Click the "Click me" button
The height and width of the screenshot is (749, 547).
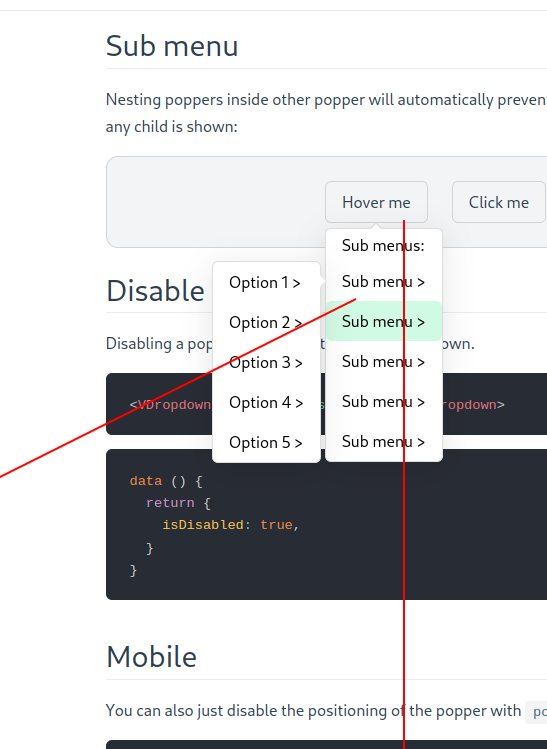[499, 202]
